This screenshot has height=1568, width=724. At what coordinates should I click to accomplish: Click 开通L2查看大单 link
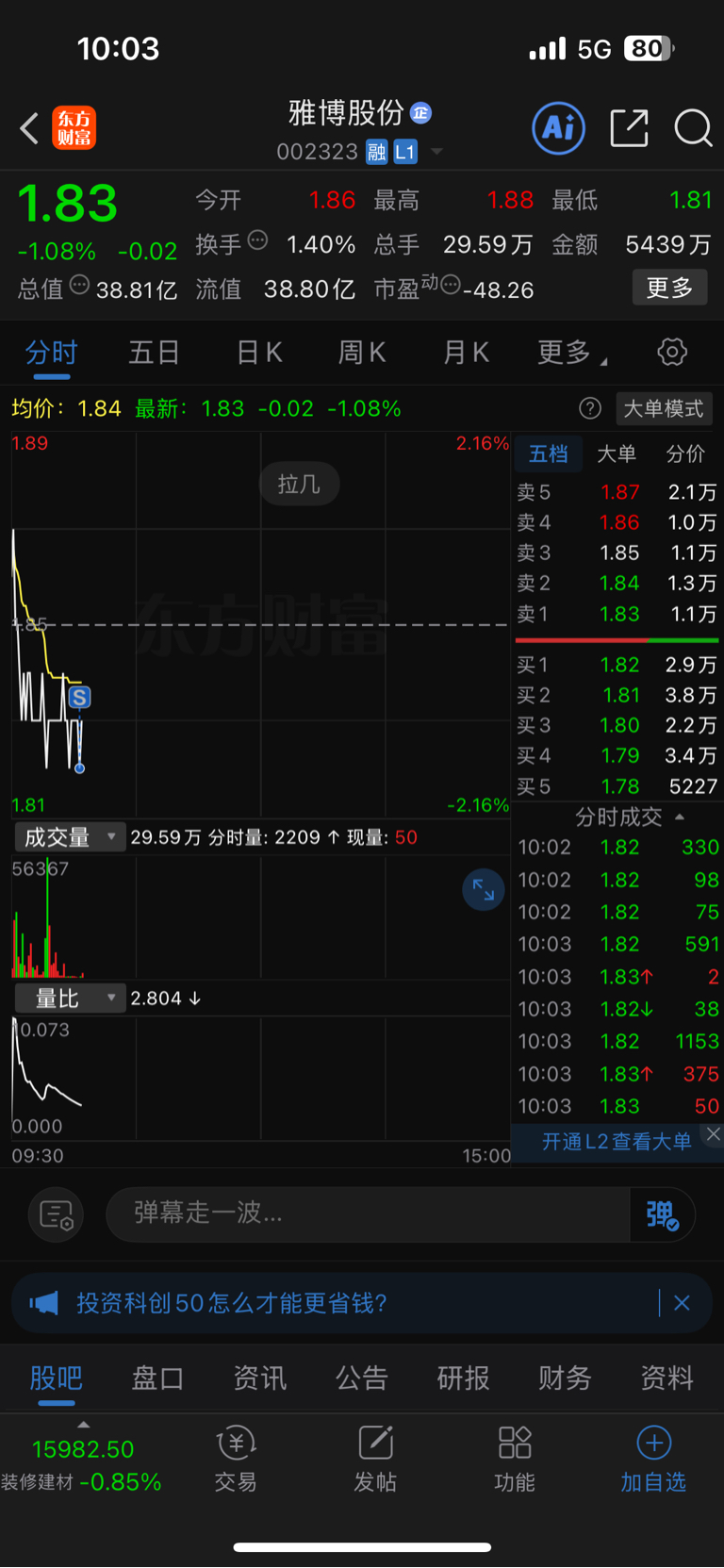coord(617,1142)
